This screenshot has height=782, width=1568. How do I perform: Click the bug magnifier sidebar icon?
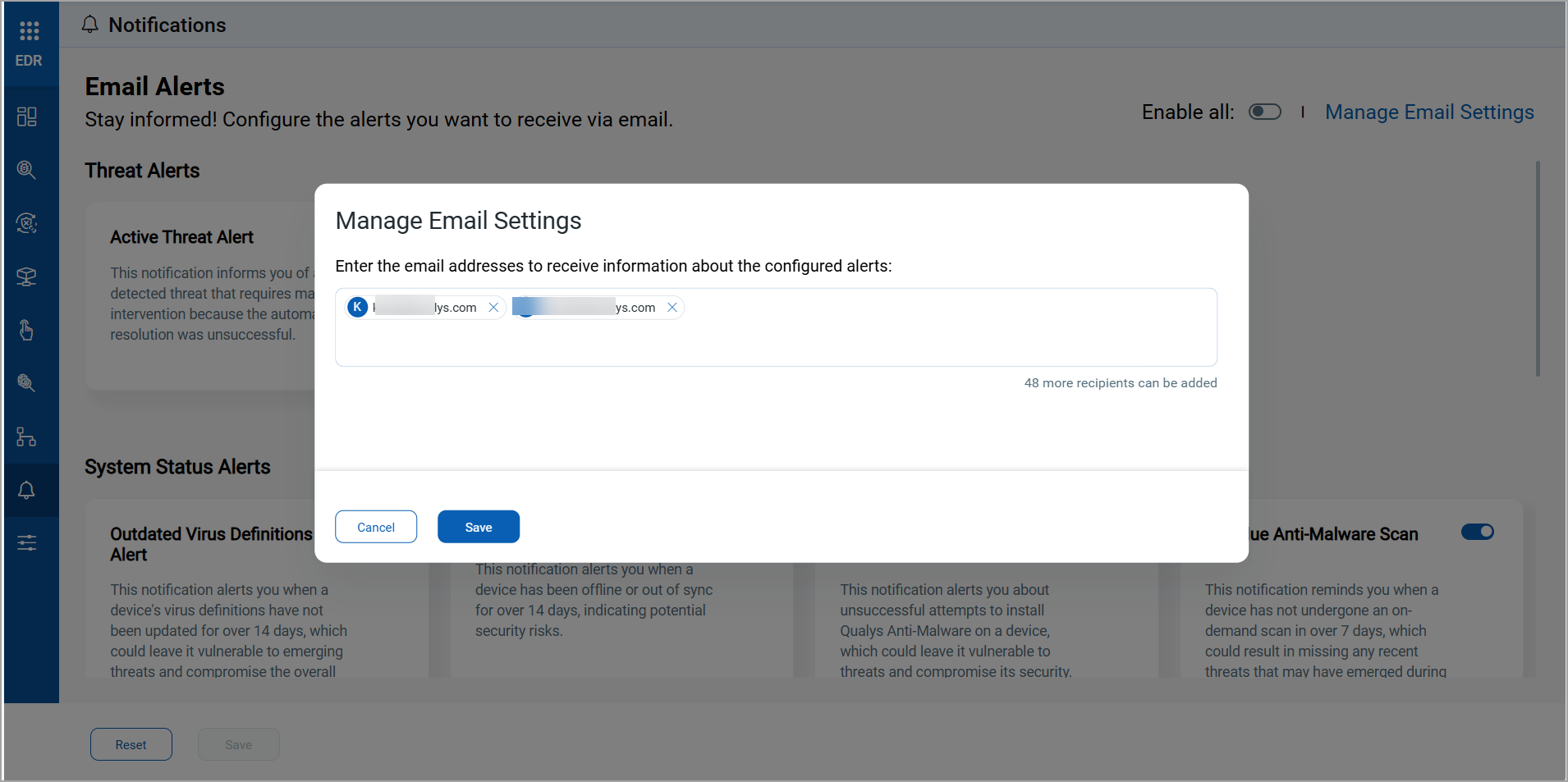pyautogui.click(x=26, y=170)
